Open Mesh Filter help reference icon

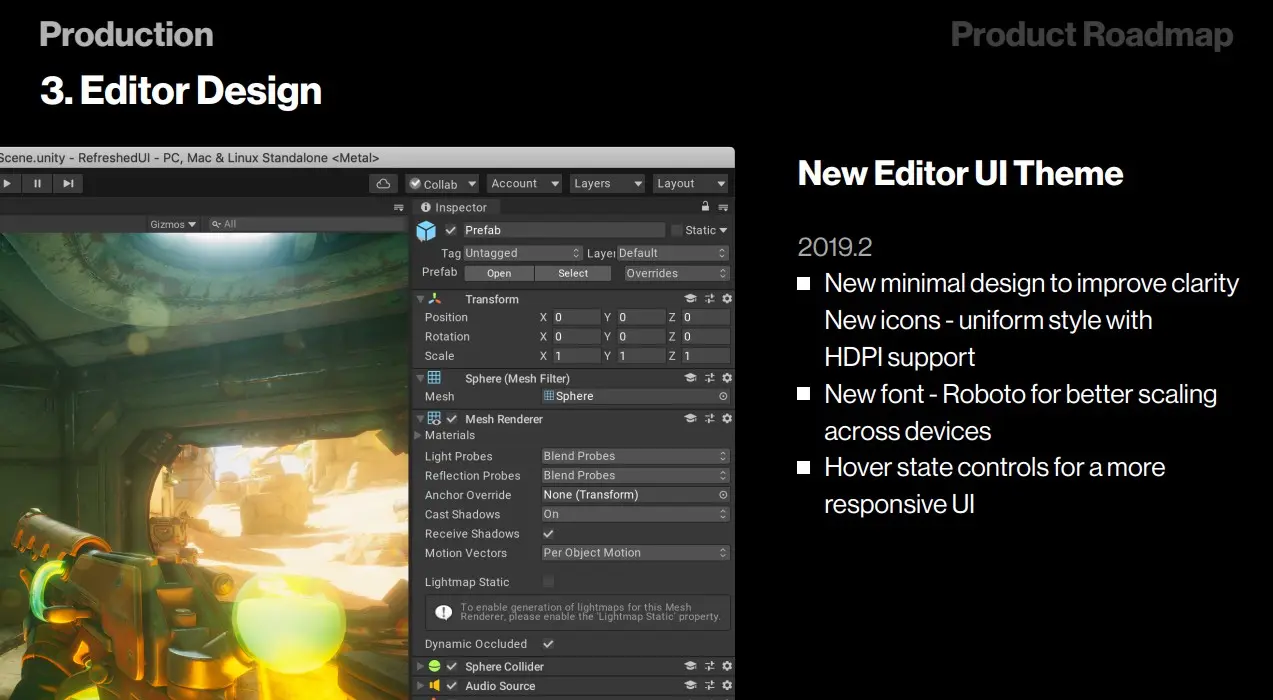pos(690,378)
